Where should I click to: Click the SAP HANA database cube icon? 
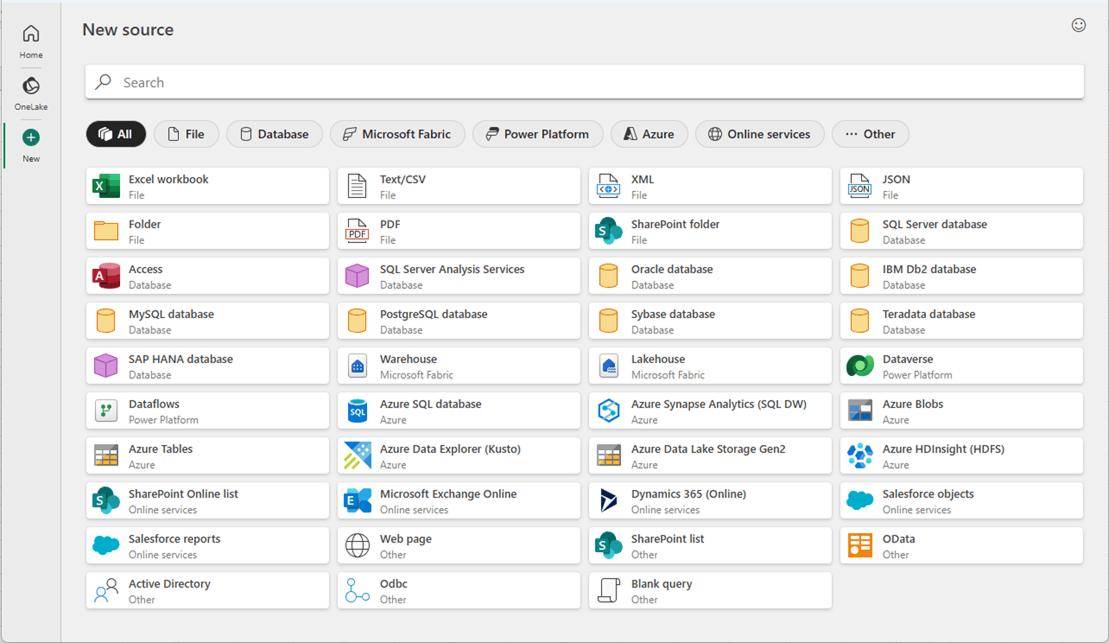pos(106,366)
